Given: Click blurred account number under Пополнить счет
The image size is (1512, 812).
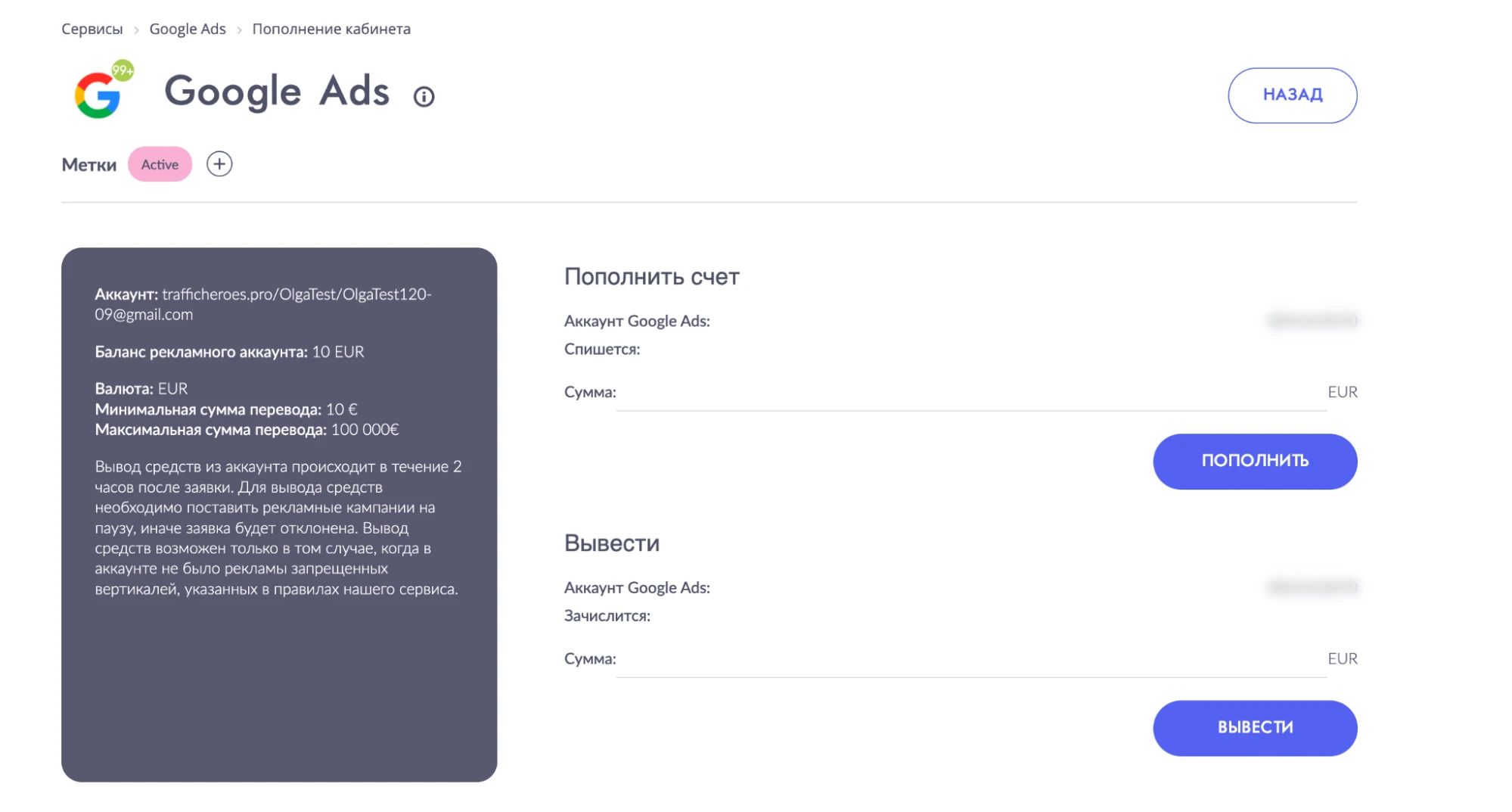Looking at the screenshot, I should 1312,321.
